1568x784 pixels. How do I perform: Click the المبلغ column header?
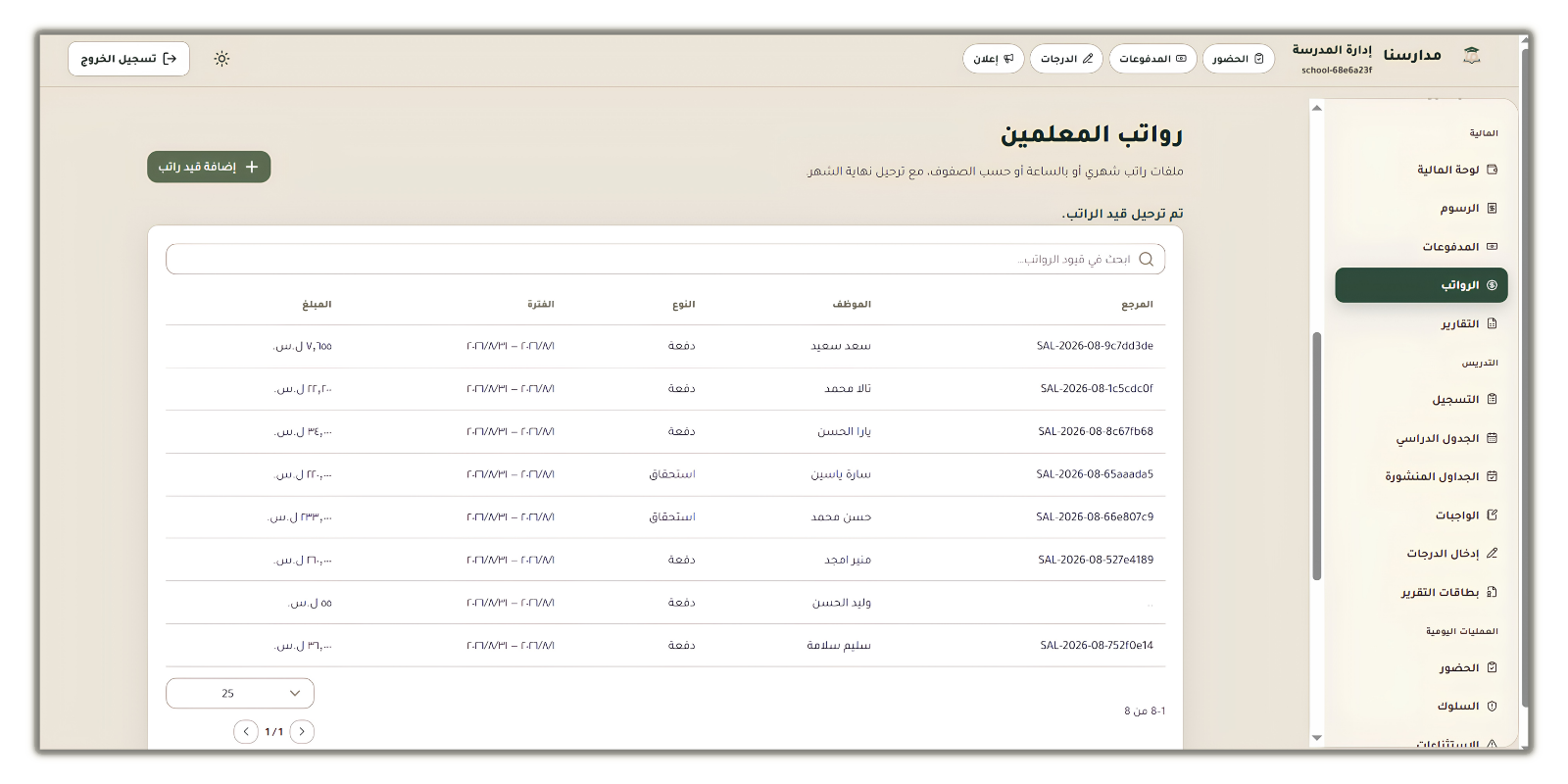click(317, 305)
